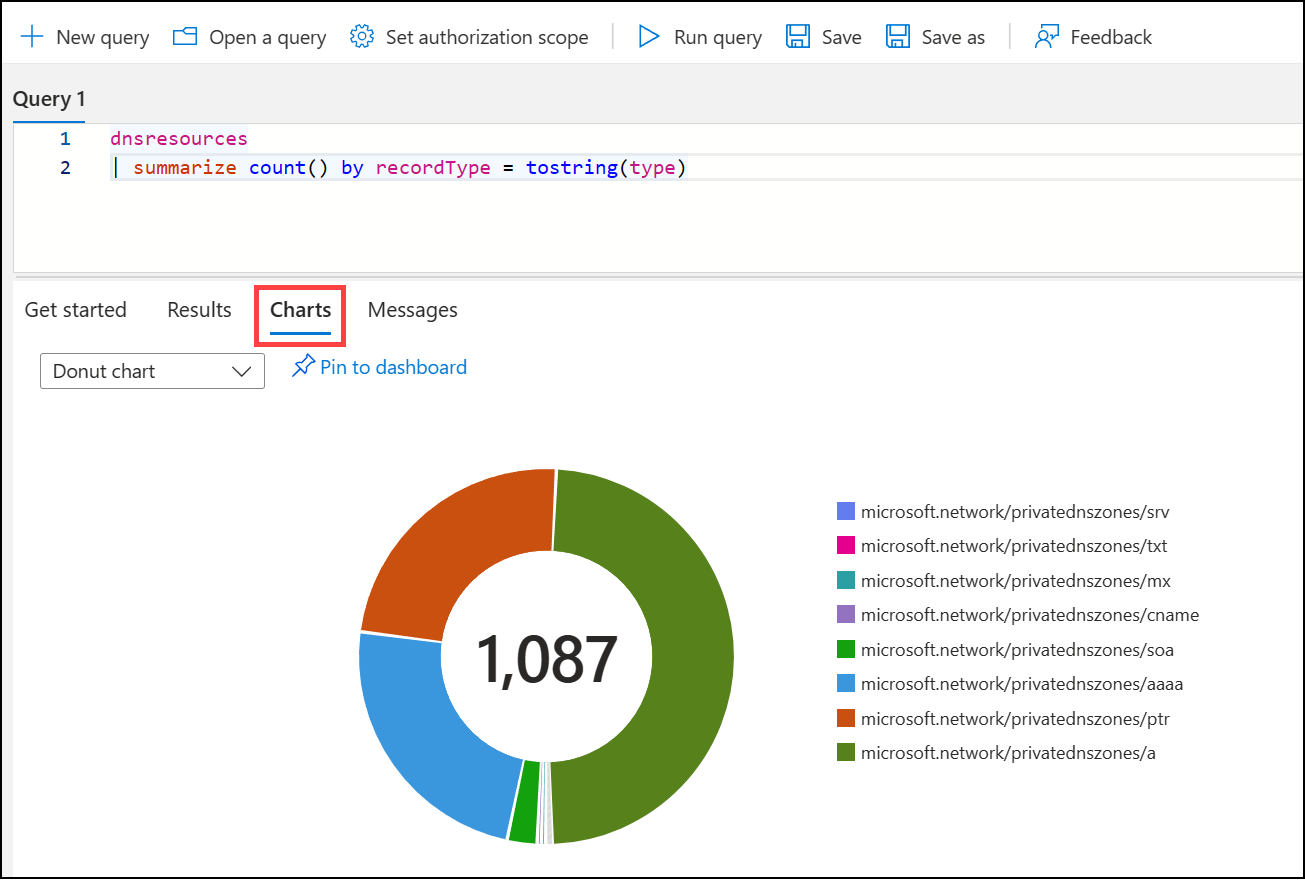
Task: Start a New query with the plus icon
Action: pos(33,36)
